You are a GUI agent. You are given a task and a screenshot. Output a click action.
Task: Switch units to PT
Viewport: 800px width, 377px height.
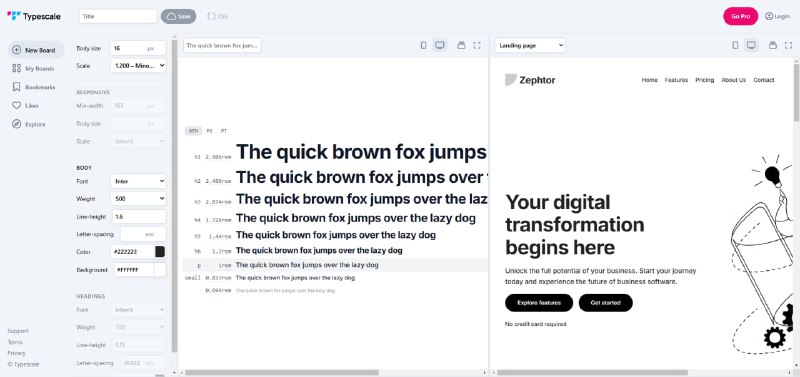[224, 131]
